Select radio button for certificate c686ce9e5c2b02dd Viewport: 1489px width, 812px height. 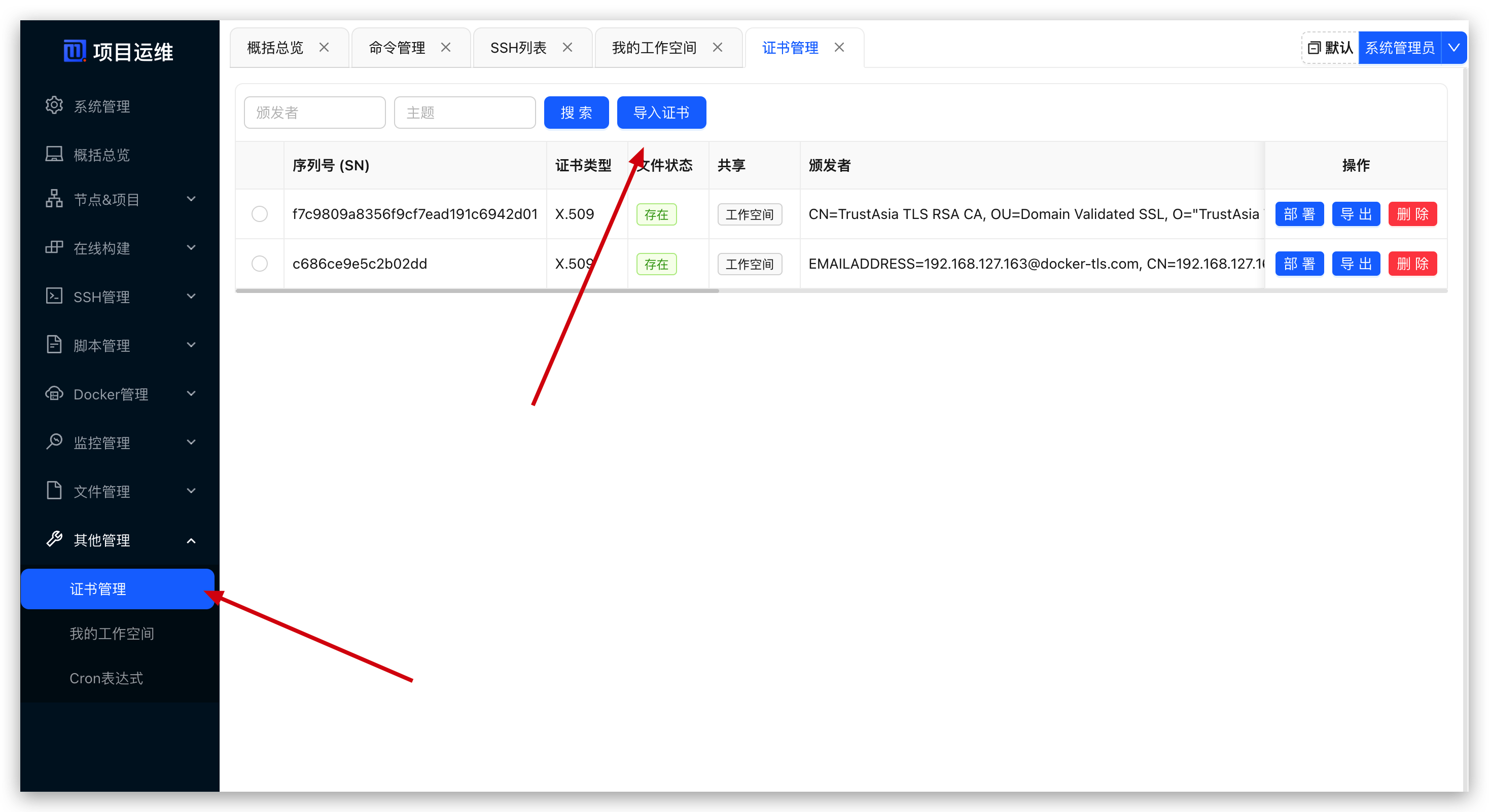coord(260,264)
